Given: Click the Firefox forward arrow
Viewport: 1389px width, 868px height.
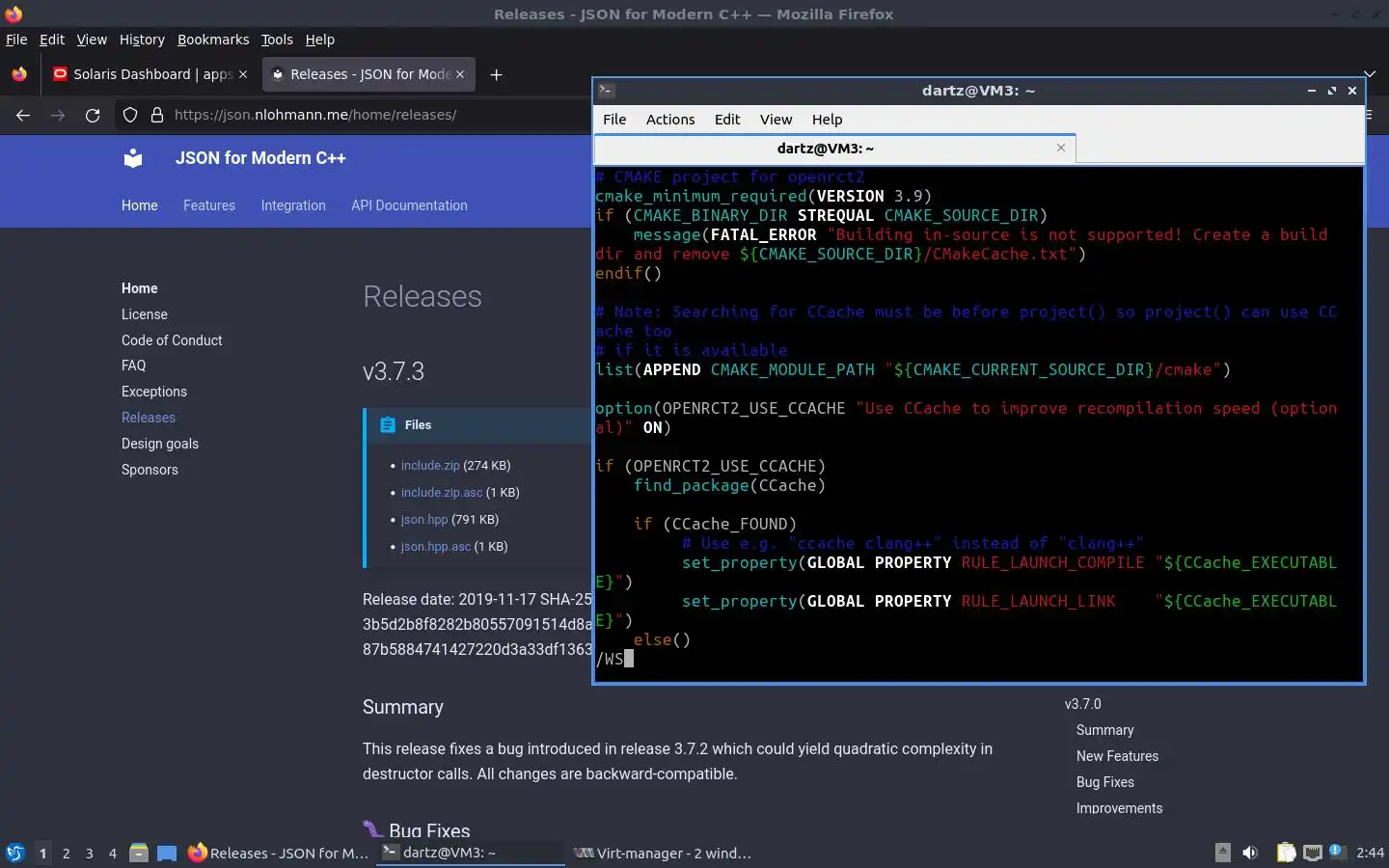Looking at the screenshot, I should click(x=58, y=115).
